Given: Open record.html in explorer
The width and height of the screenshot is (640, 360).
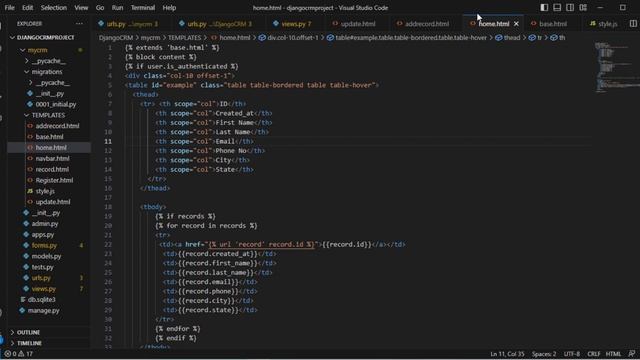Looking at the screenshot, I should pos(52,169).
